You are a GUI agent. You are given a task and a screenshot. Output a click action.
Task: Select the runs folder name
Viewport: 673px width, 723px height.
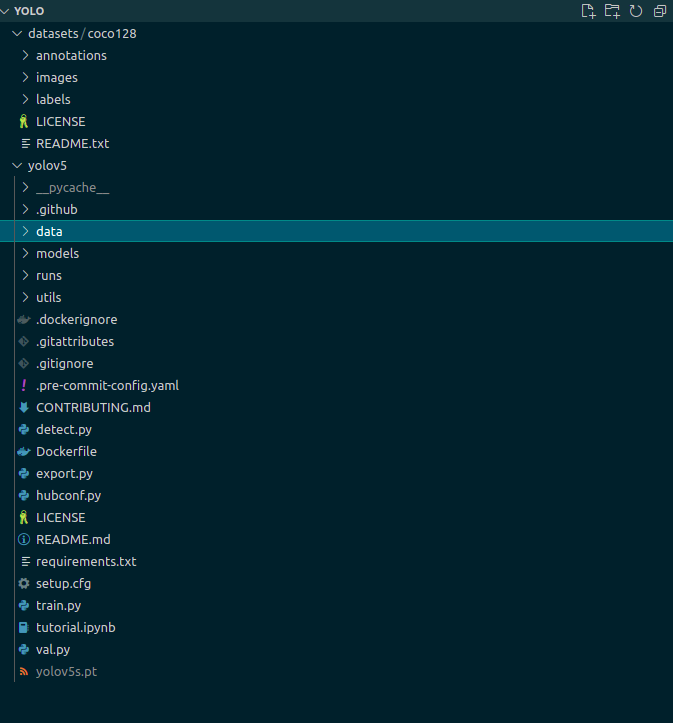49,275
